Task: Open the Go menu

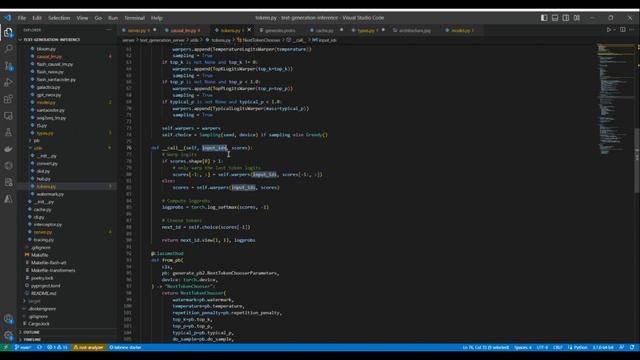Action: click(98, 18)
